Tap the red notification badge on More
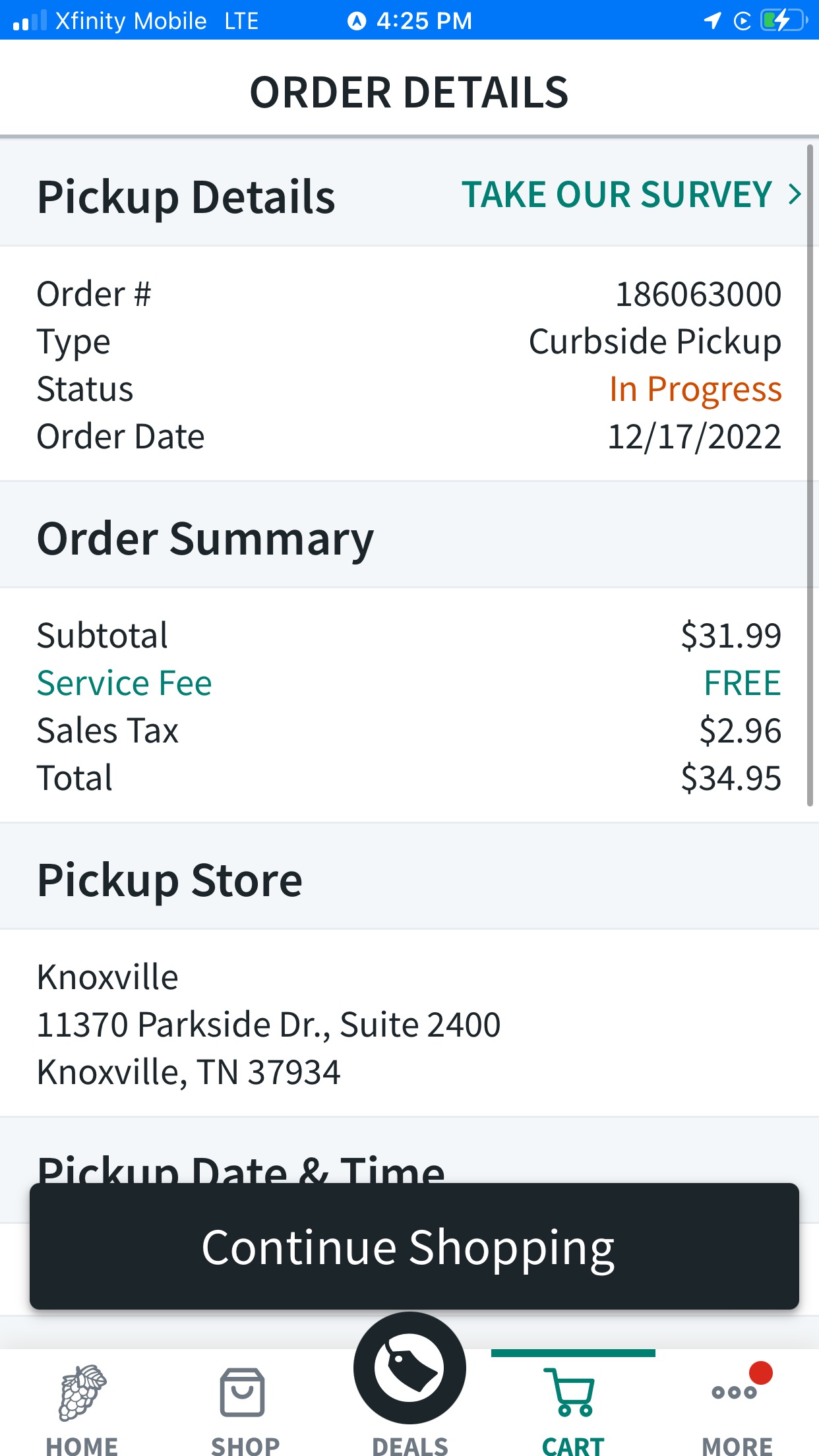The image size is (819, 1456). pos(761,1373)
